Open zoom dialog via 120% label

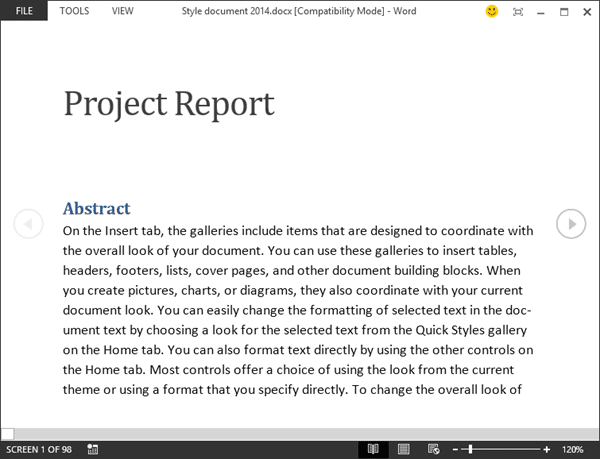573,450
